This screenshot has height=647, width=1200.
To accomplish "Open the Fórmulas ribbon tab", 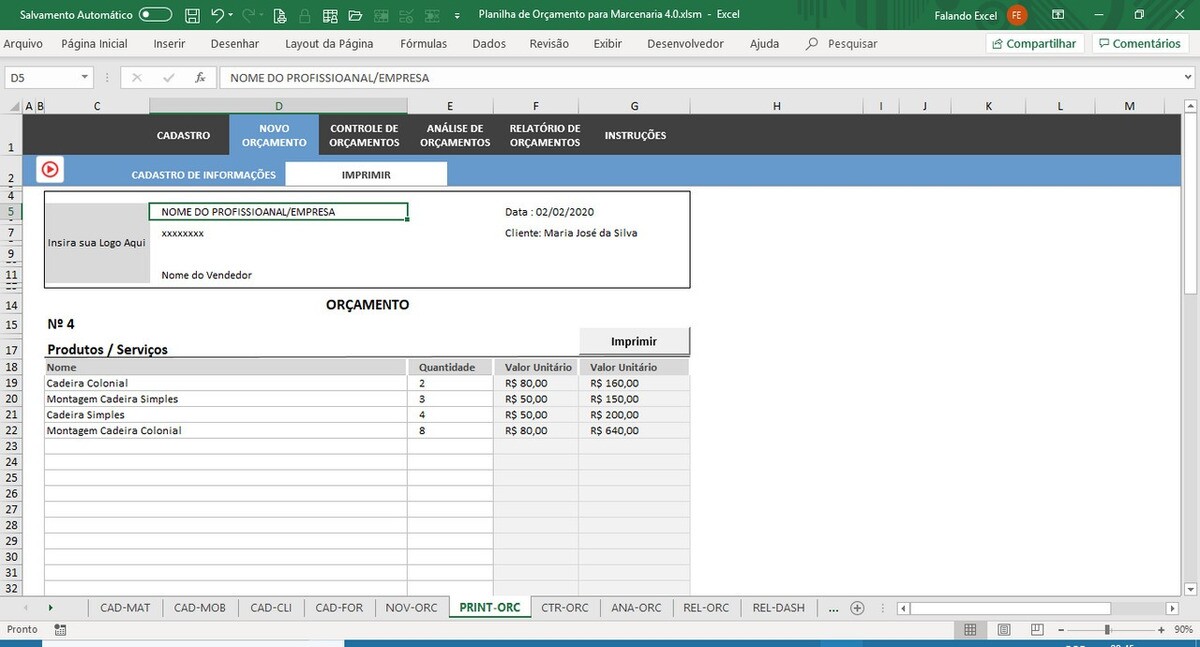I will click(423, 44).
